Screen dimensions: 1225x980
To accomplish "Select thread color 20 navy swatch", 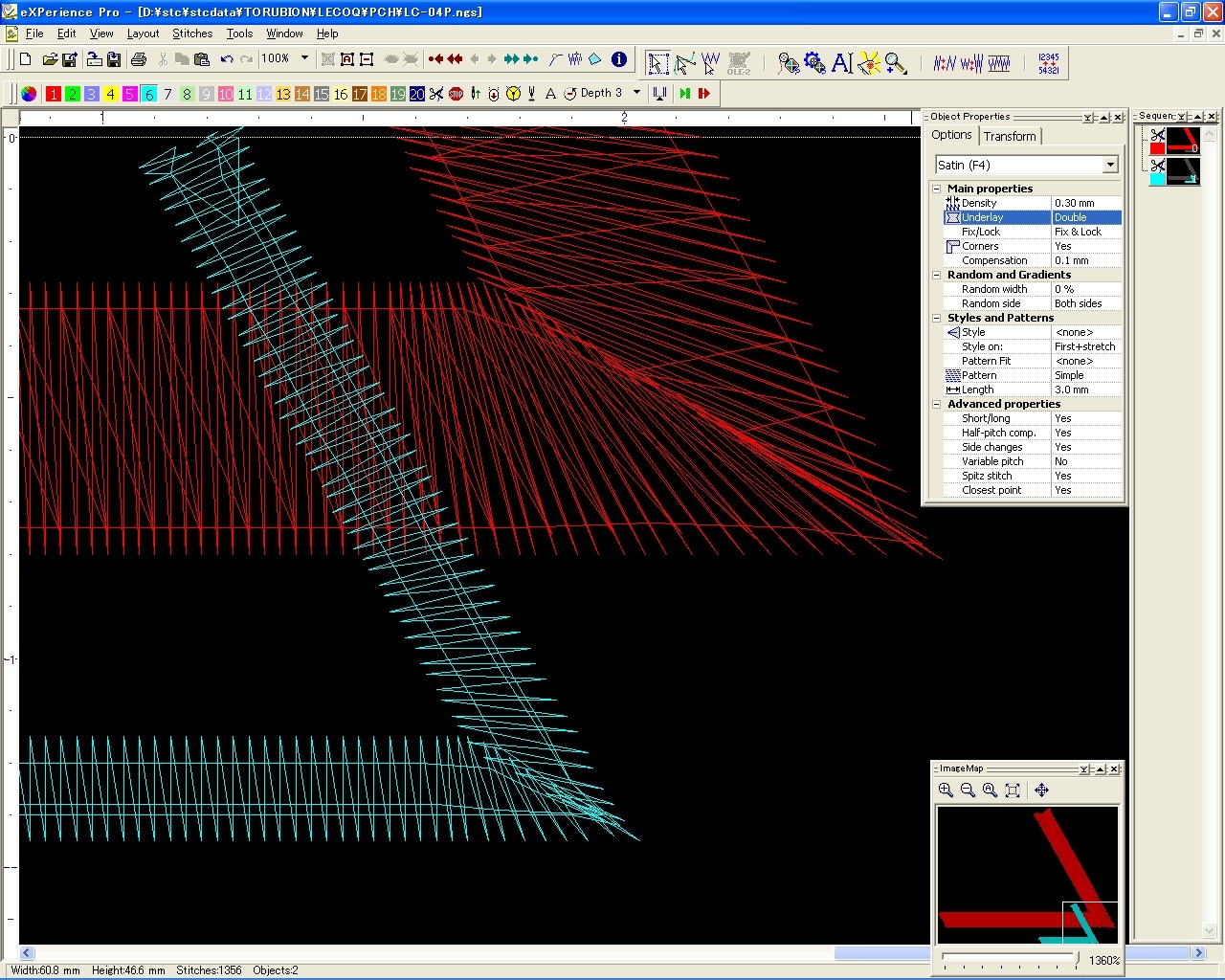I will tap(417, 94).
